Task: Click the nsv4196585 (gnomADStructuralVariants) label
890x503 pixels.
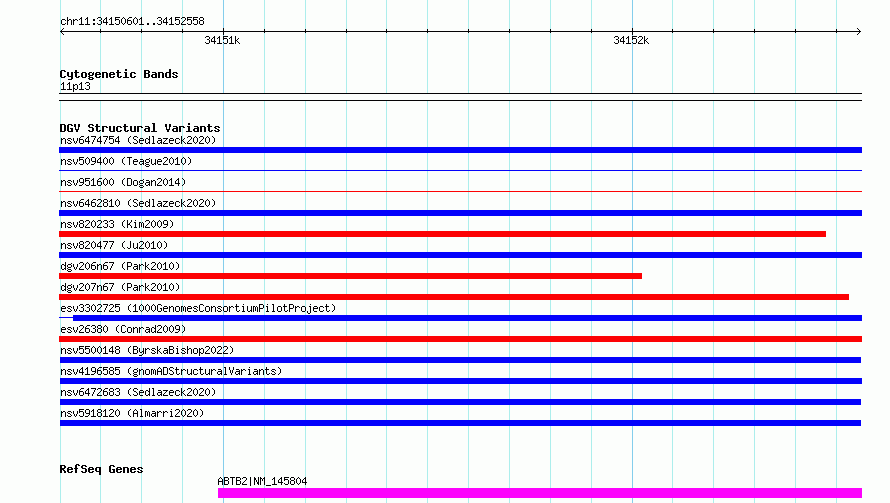Action: tap(171, 371)
